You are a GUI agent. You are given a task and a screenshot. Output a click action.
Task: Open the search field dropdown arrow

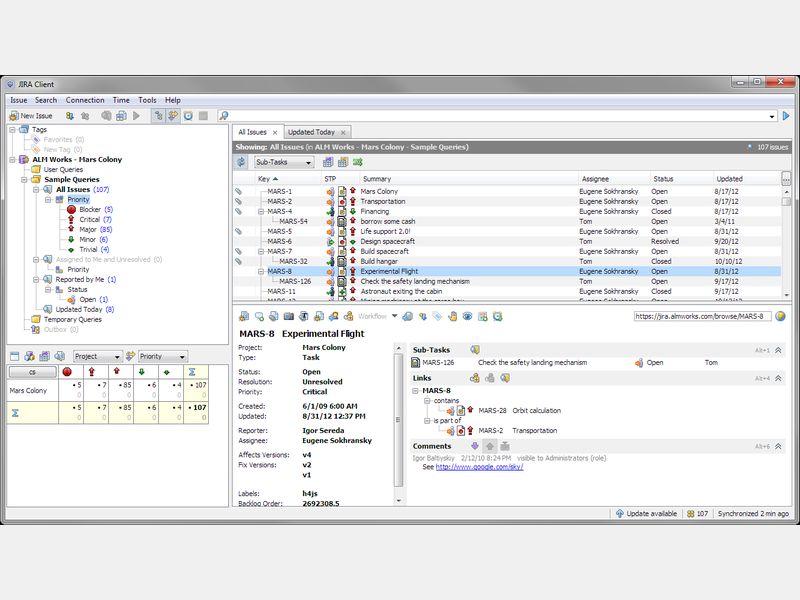pos(772,116)
